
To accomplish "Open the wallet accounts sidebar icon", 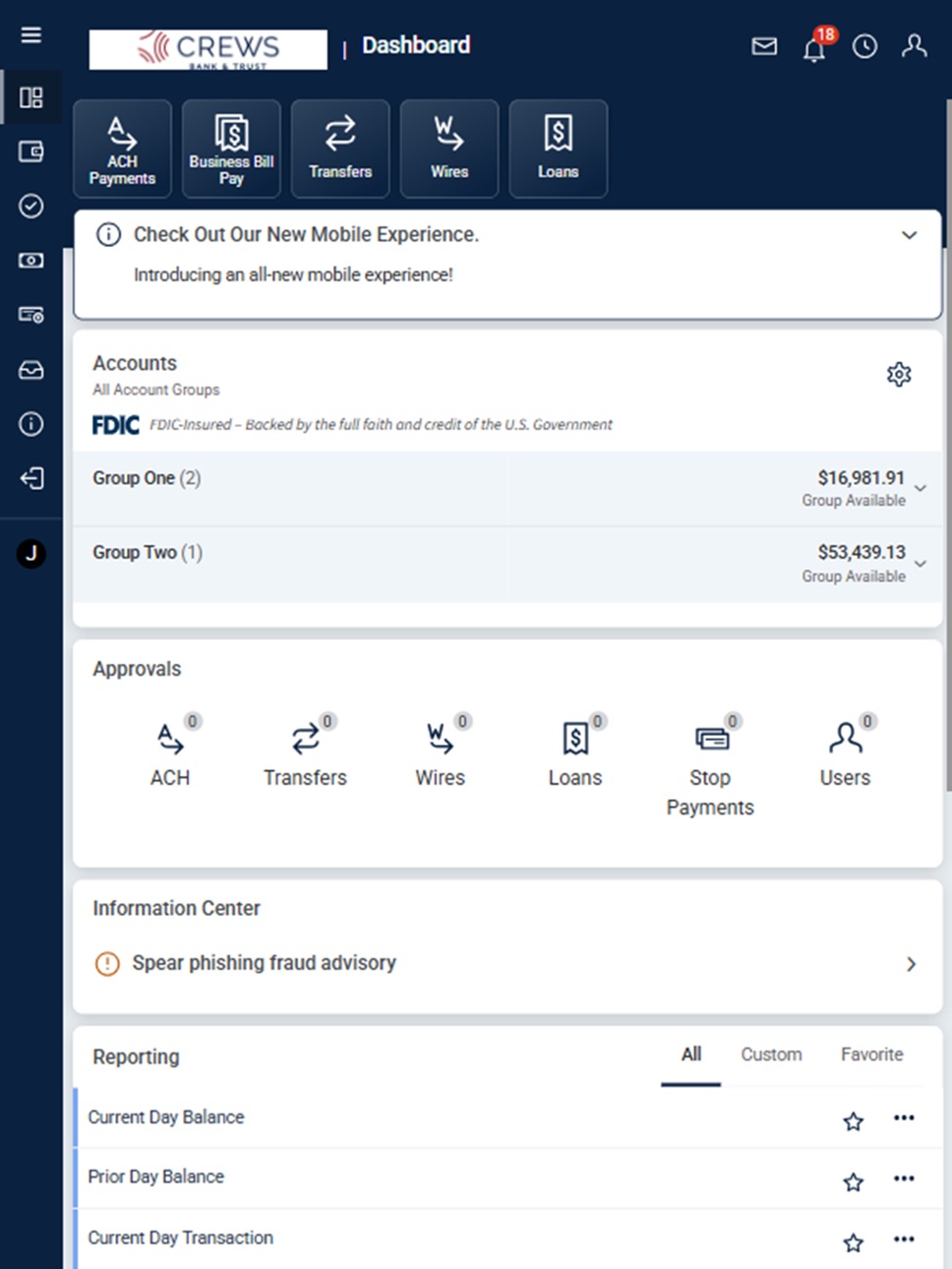I will [31, 151].
